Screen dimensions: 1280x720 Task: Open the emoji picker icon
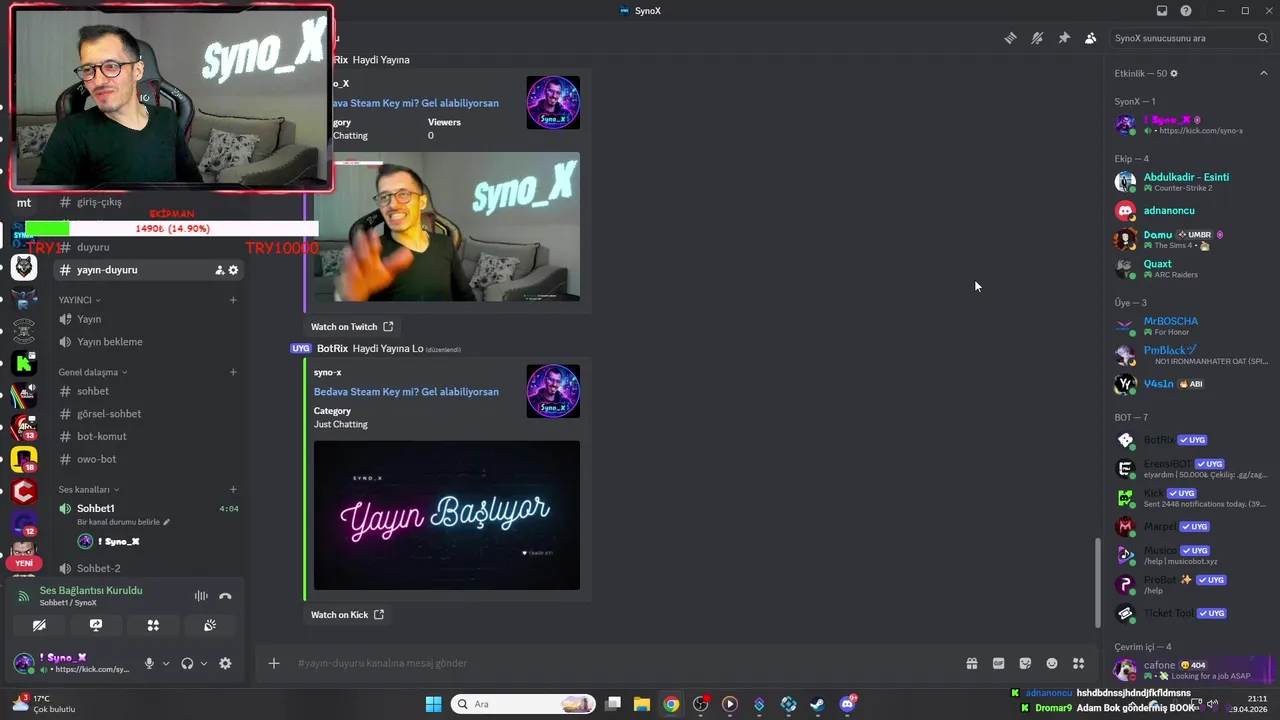click(1052, 663)
